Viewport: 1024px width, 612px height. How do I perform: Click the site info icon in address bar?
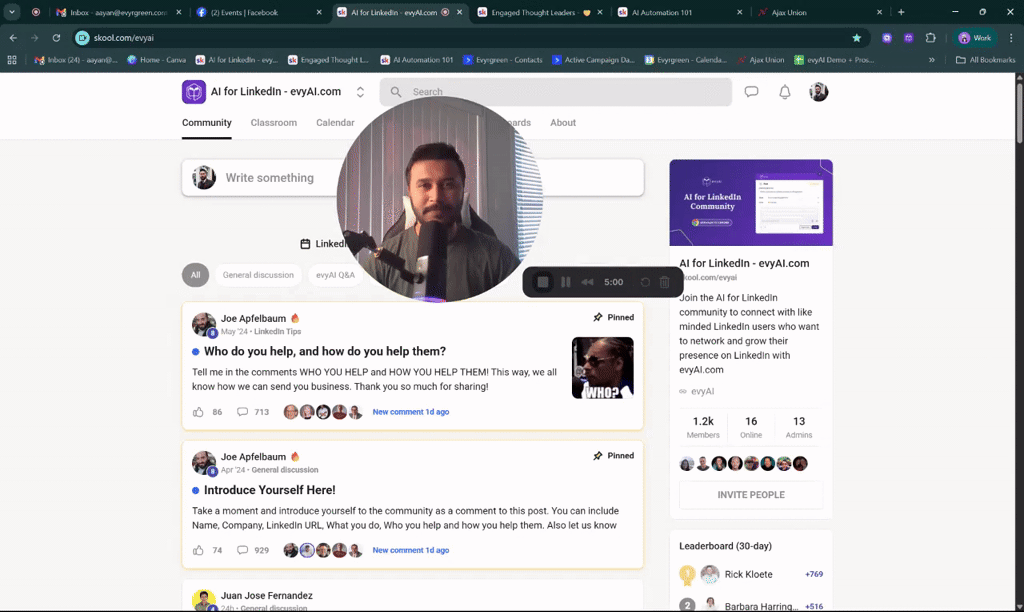click(82, 38)
